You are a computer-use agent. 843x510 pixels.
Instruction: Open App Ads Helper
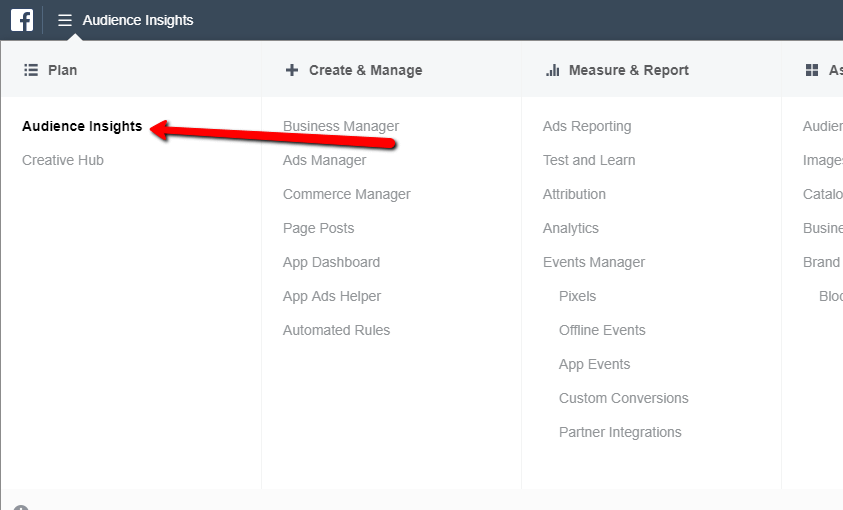332,296
